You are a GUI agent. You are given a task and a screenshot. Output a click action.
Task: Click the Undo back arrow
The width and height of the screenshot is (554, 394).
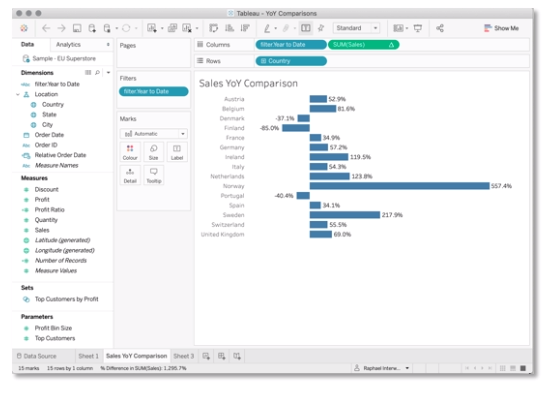[46, 28]
